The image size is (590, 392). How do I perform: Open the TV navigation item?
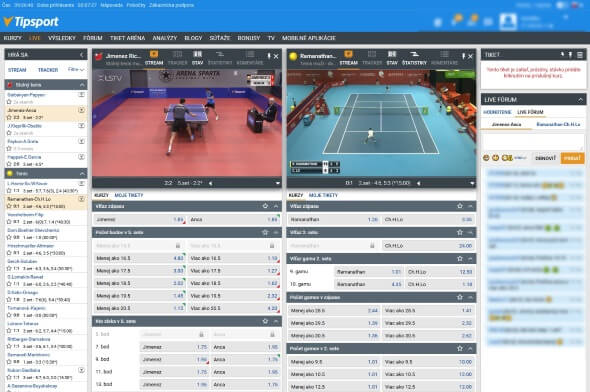[271, 38]
